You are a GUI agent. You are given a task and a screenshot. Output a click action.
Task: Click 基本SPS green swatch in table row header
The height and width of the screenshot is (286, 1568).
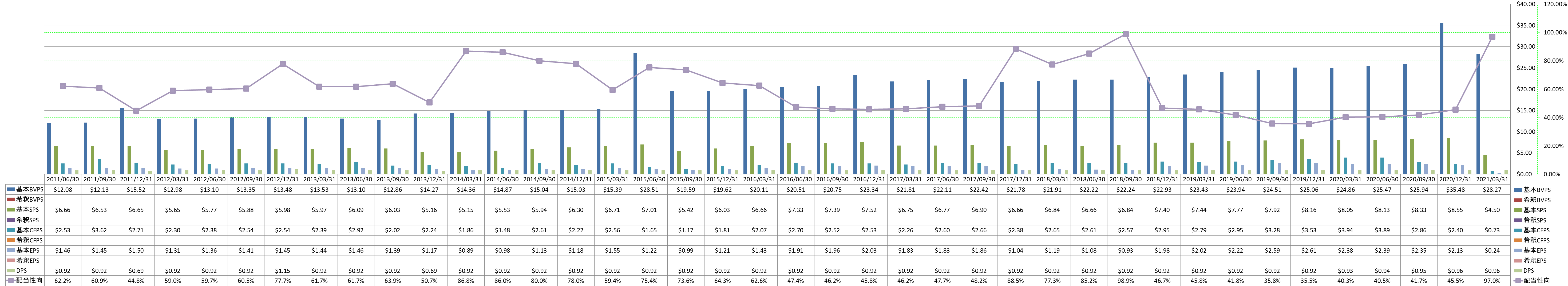point(10,209)
